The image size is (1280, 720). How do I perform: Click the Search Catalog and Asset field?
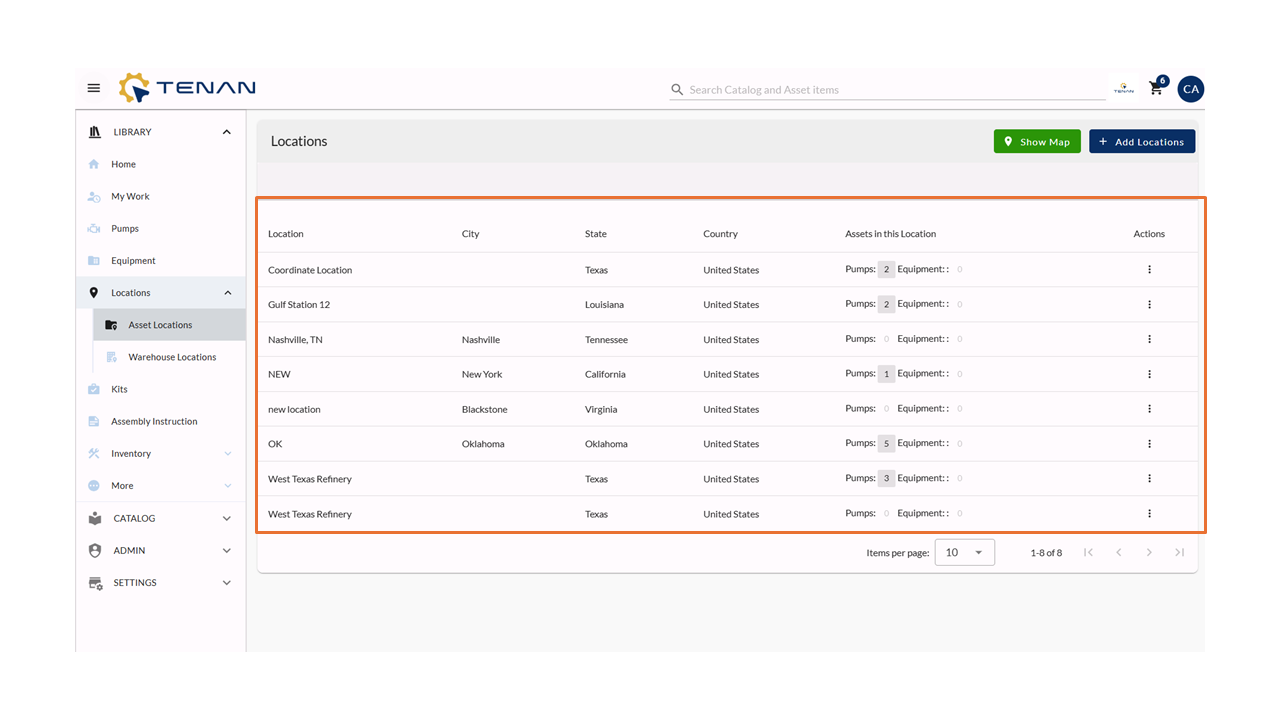tap(895, 90)
